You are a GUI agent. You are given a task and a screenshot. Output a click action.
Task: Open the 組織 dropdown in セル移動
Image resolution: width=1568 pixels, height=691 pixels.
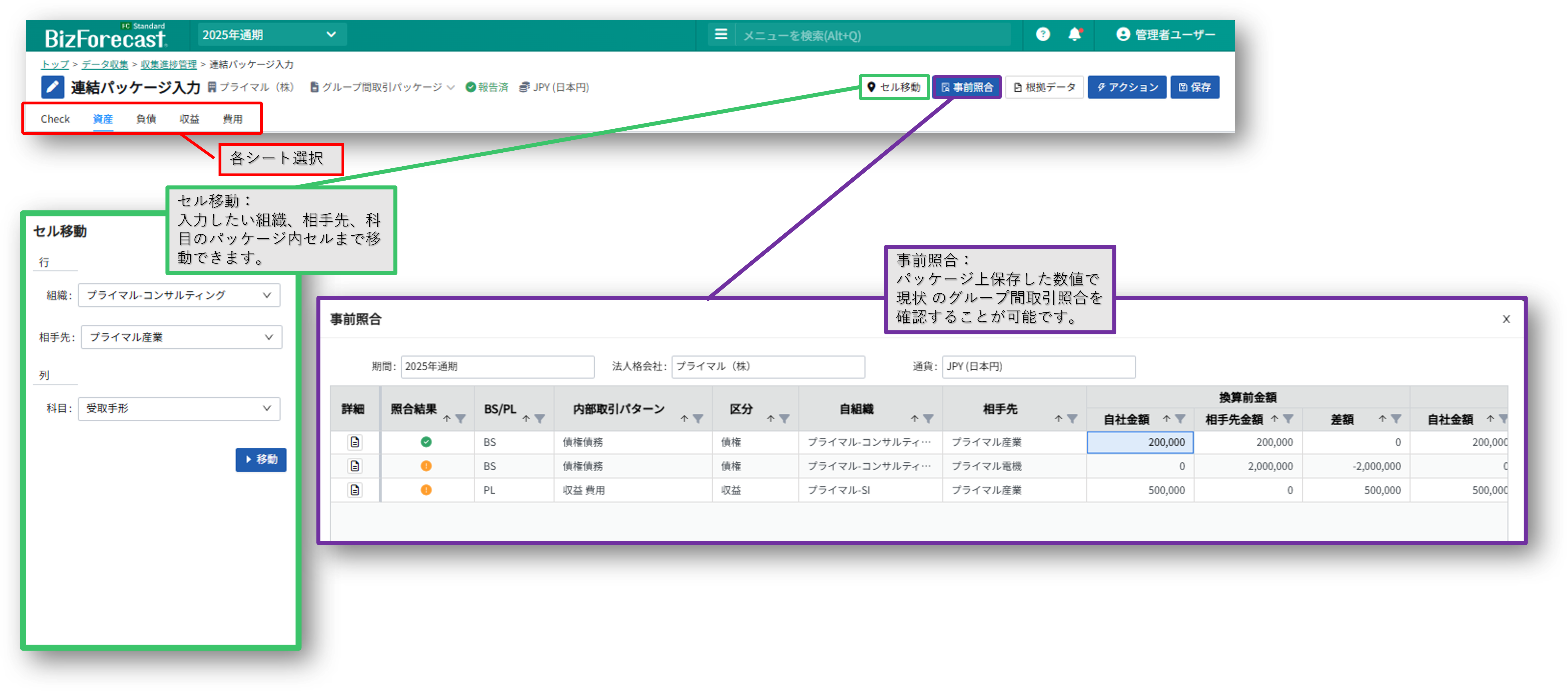click(179, 295)
